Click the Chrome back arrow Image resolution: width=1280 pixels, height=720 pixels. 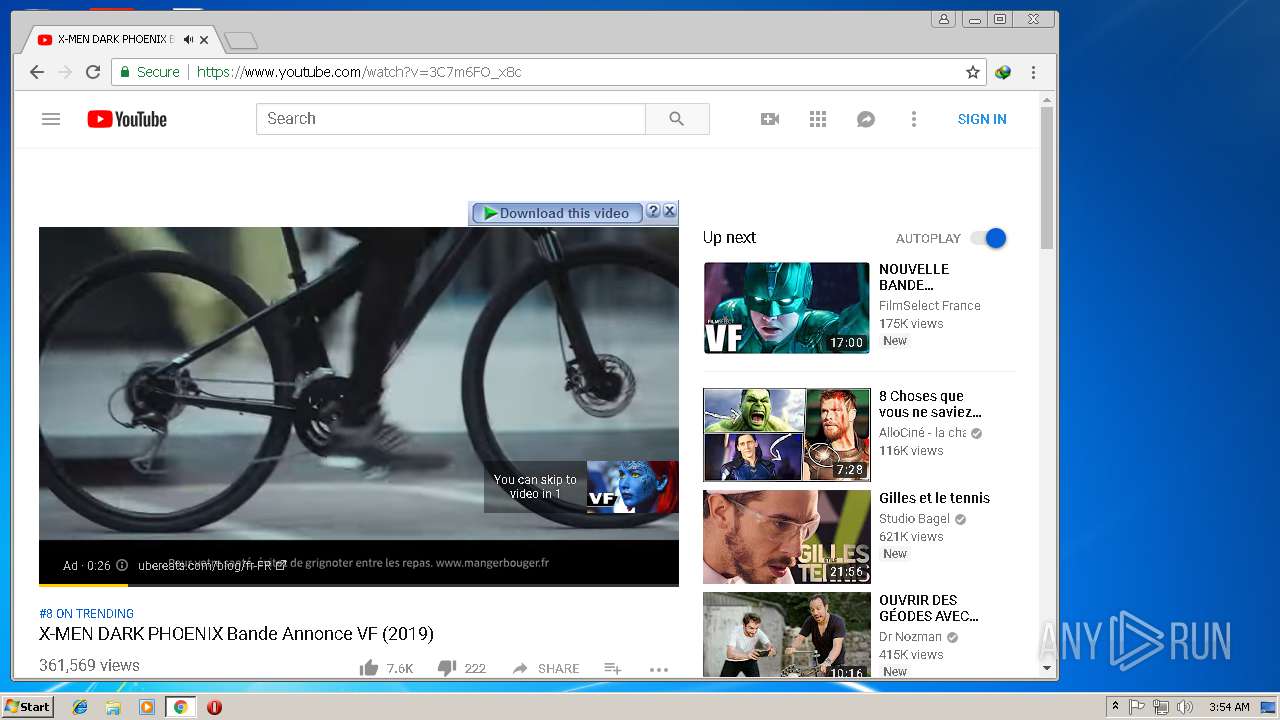tap(37, 72)
